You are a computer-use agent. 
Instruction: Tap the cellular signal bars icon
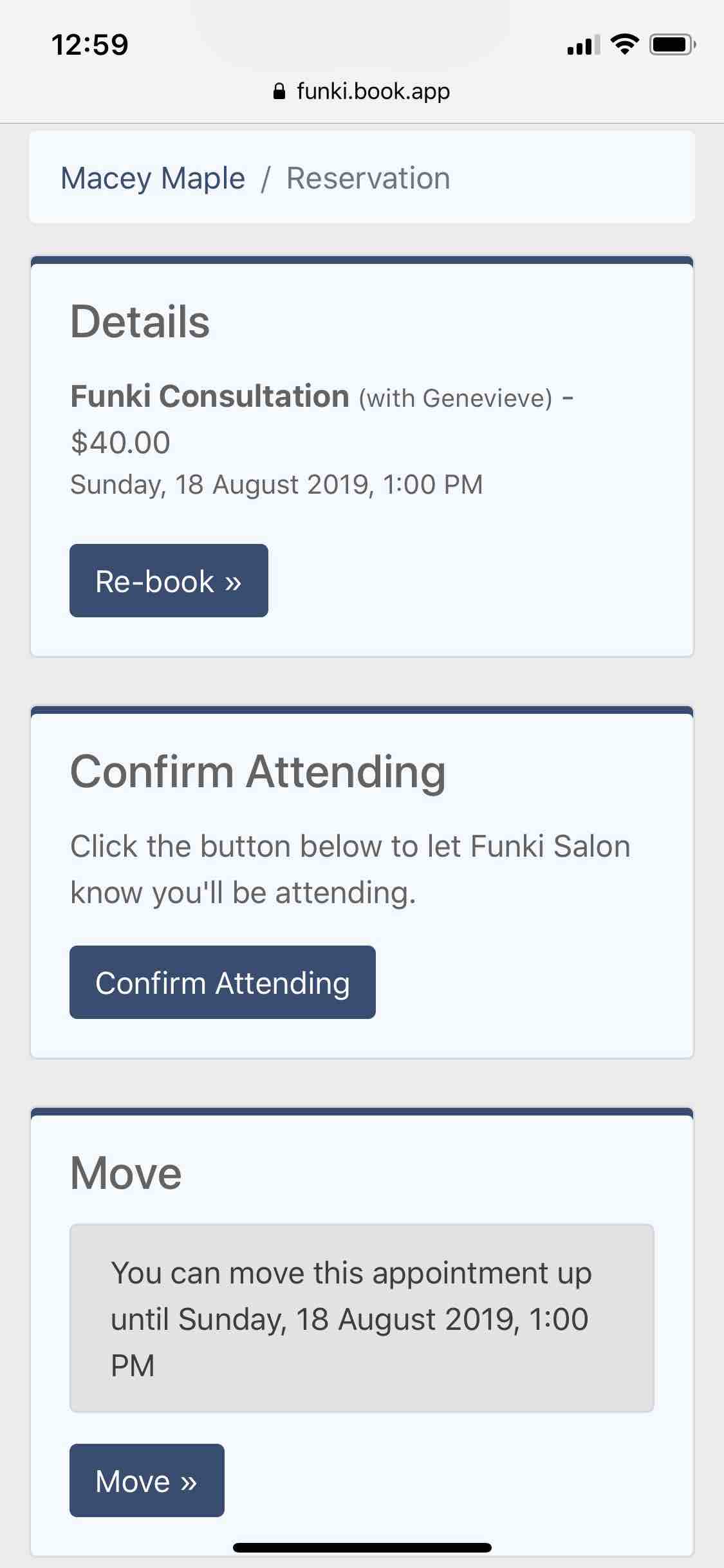click(583, 45)
